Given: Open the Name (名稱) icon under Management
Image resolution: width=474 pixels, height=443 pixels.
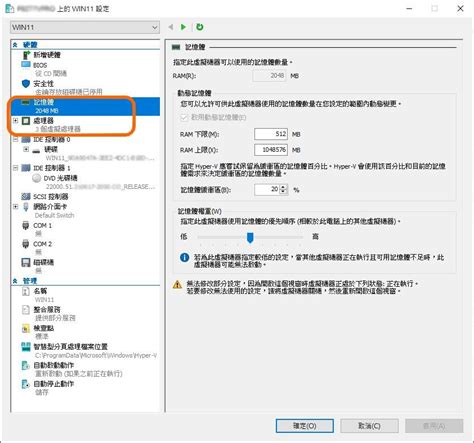Looking at the screenshot, I should [26, 291].
